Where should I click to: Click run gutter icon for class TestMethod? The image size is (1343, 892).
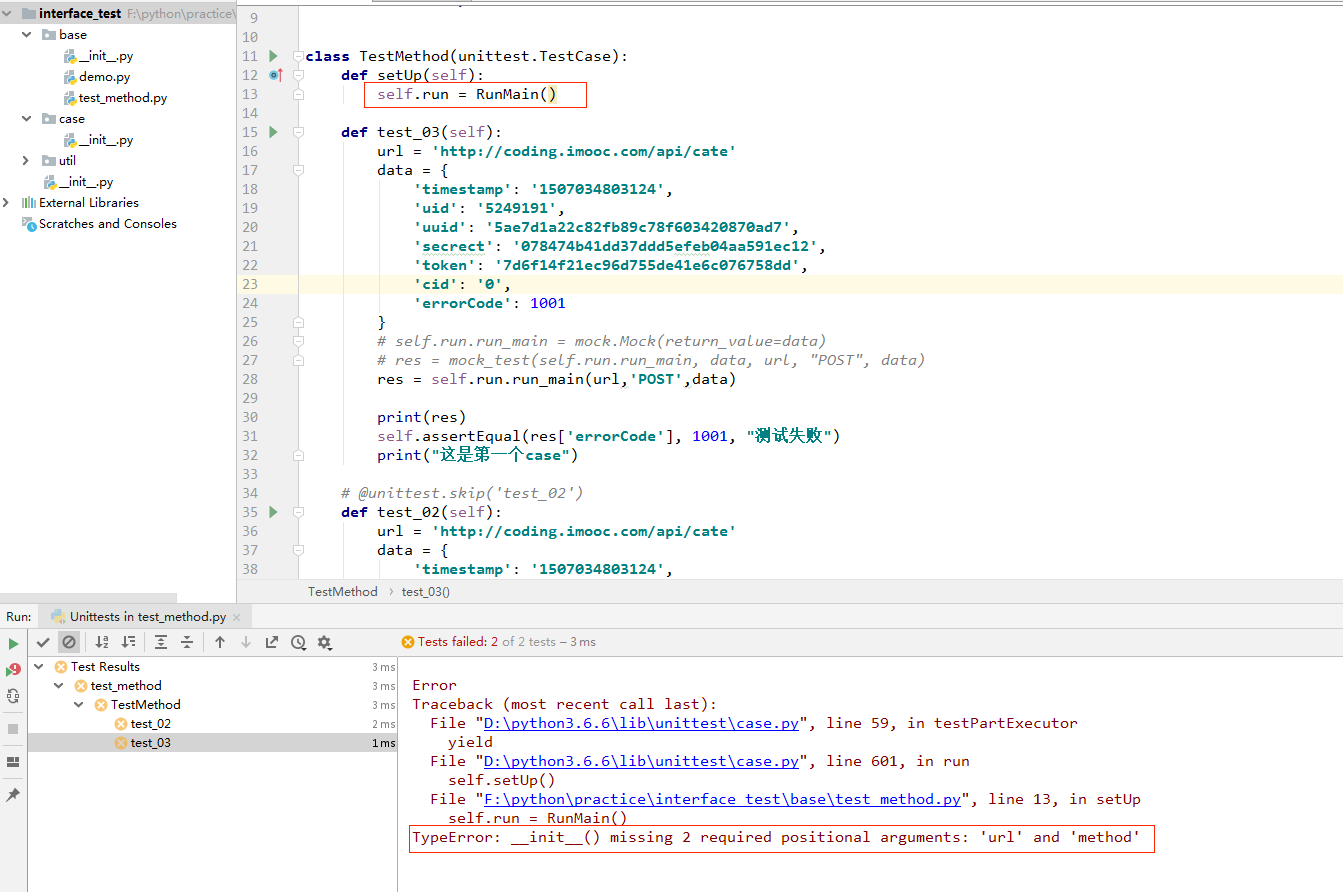pyautogui.click(x=274, y=56)
